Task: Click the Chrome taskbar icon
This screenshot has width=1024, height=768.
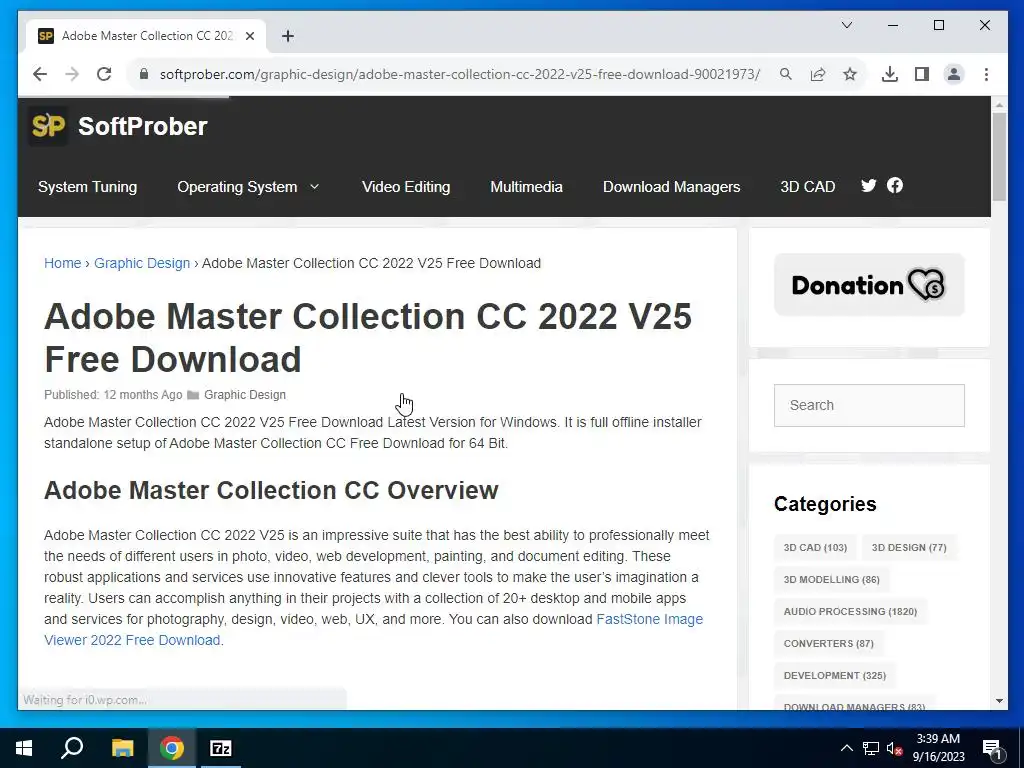Action: (x=172, y=748)
